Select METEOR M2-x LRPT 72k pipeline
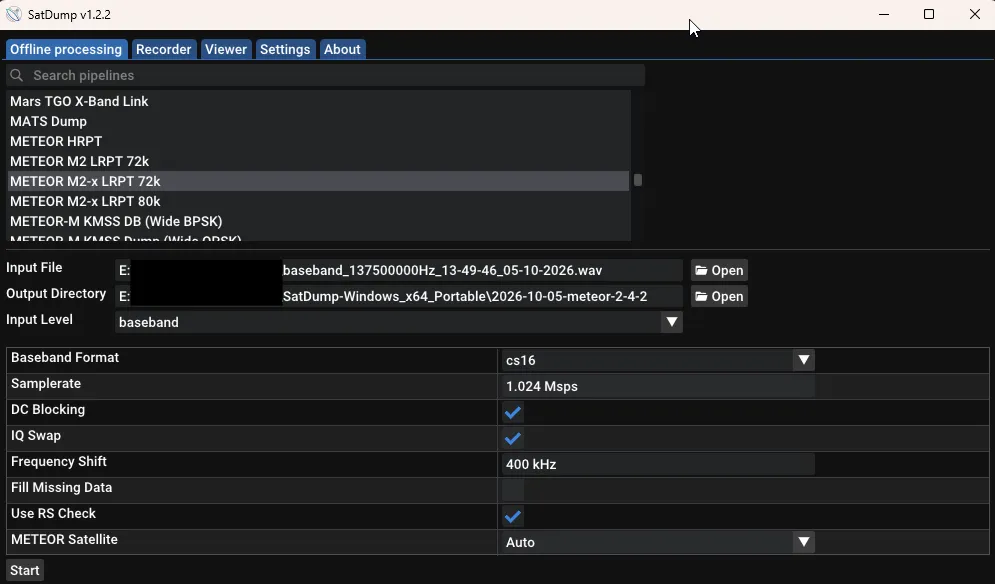 coord(319,182)
